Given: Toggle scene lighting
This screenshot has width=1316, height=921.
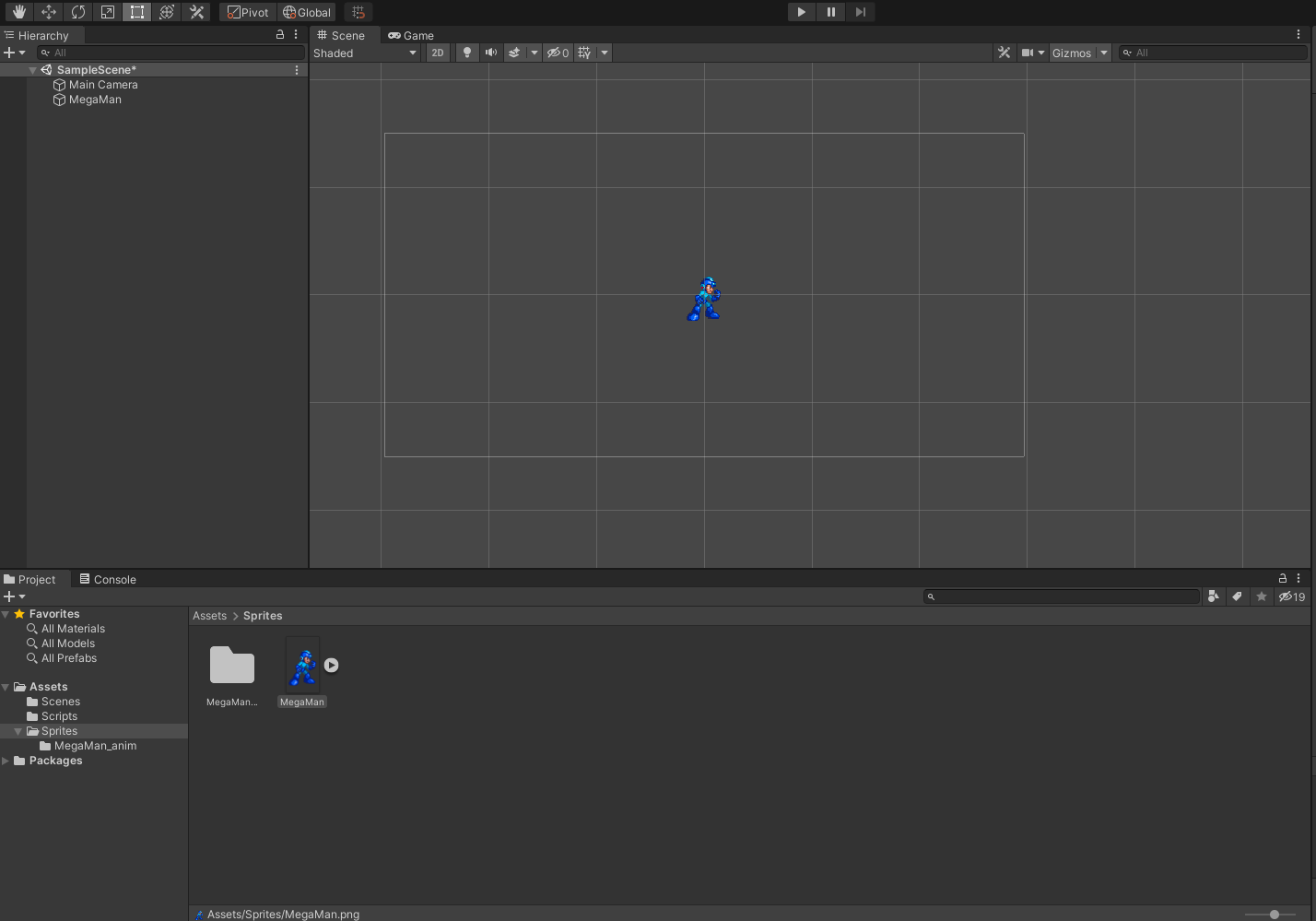Looking at the screenshot, I should tap(467, 53).
